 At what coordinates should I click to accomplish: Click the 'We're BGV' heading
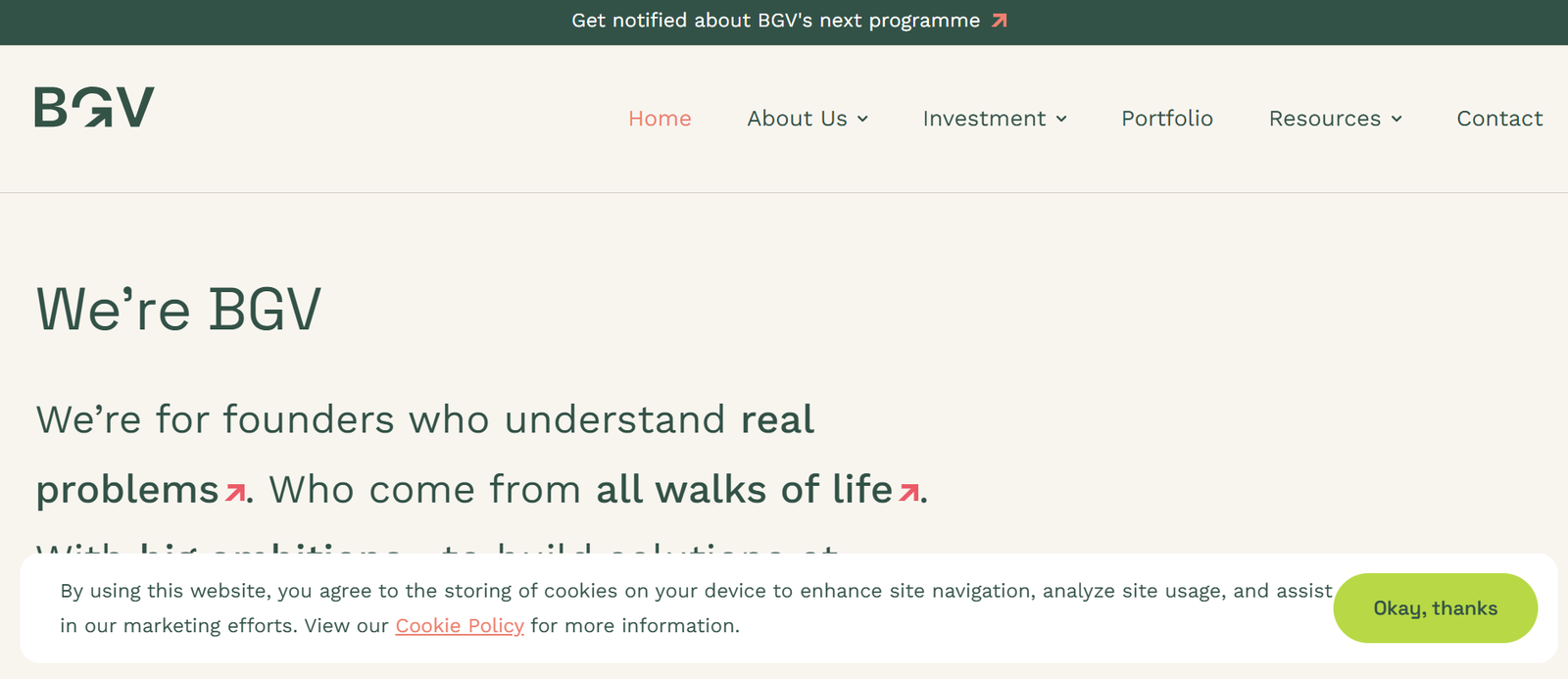click(x=178, y=310)
